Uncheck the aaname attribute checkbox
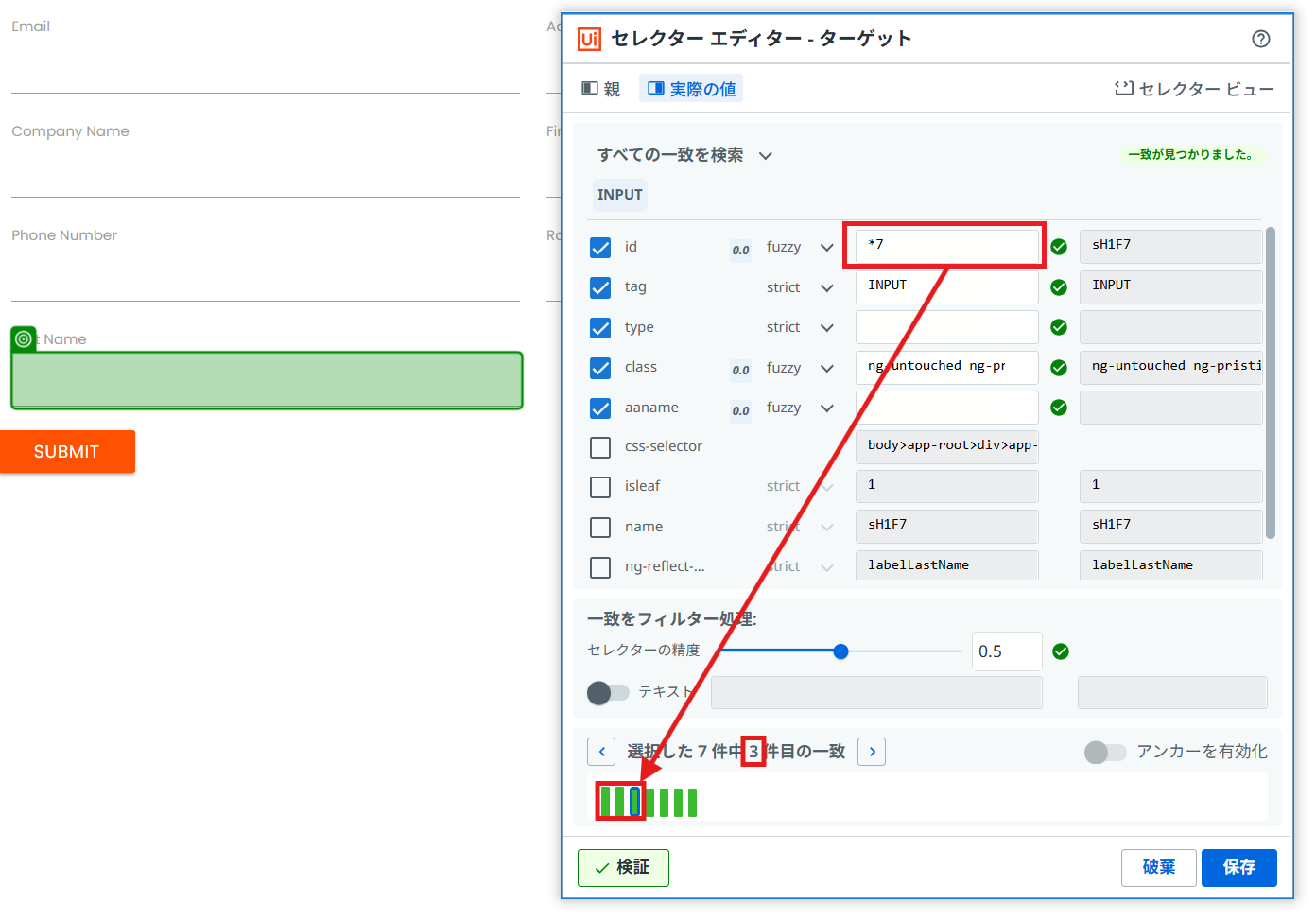1316x920 pixels. 600,408
